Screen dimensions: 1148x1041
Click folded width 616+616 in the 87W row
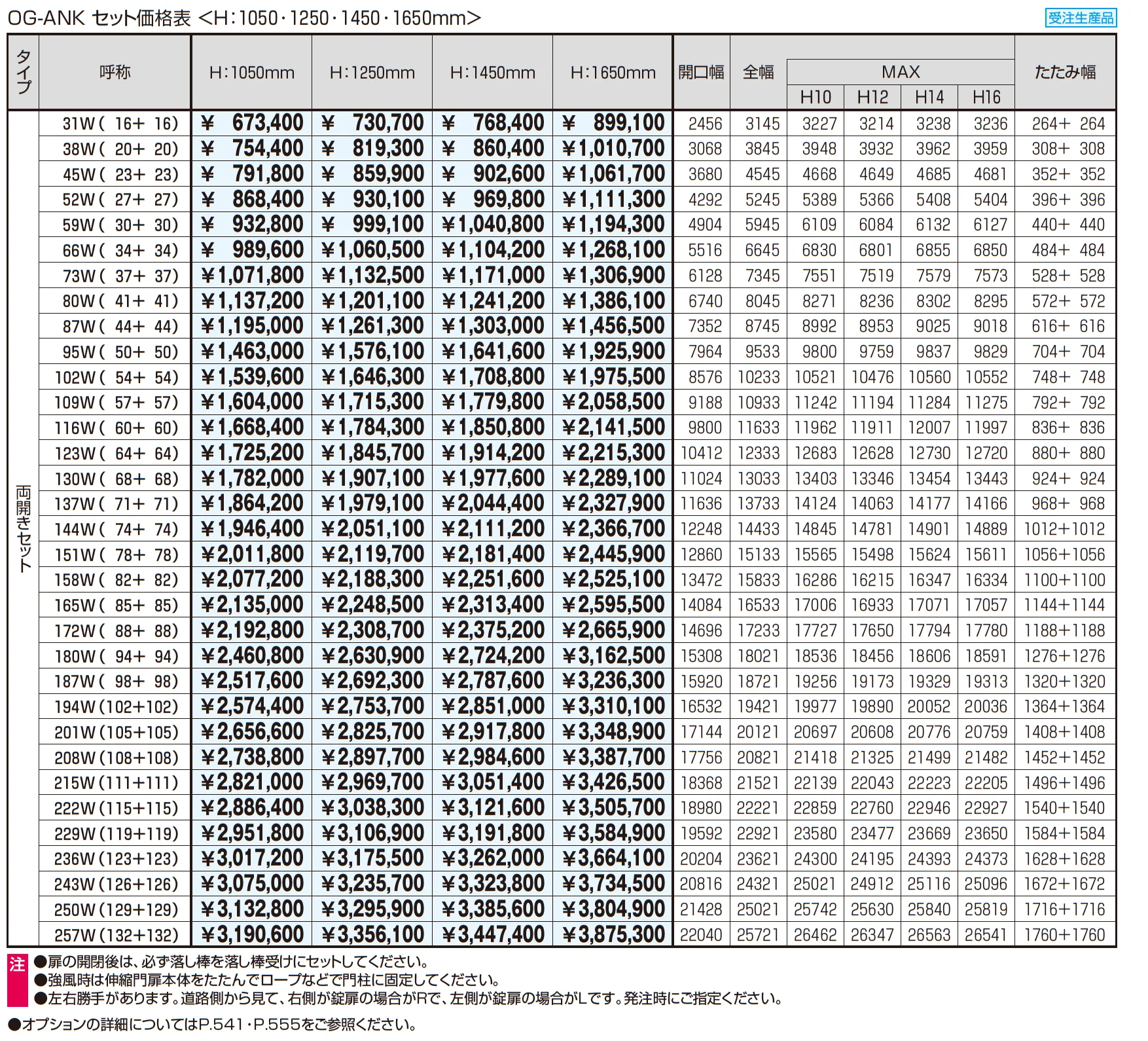click(x=1068, y=326)
